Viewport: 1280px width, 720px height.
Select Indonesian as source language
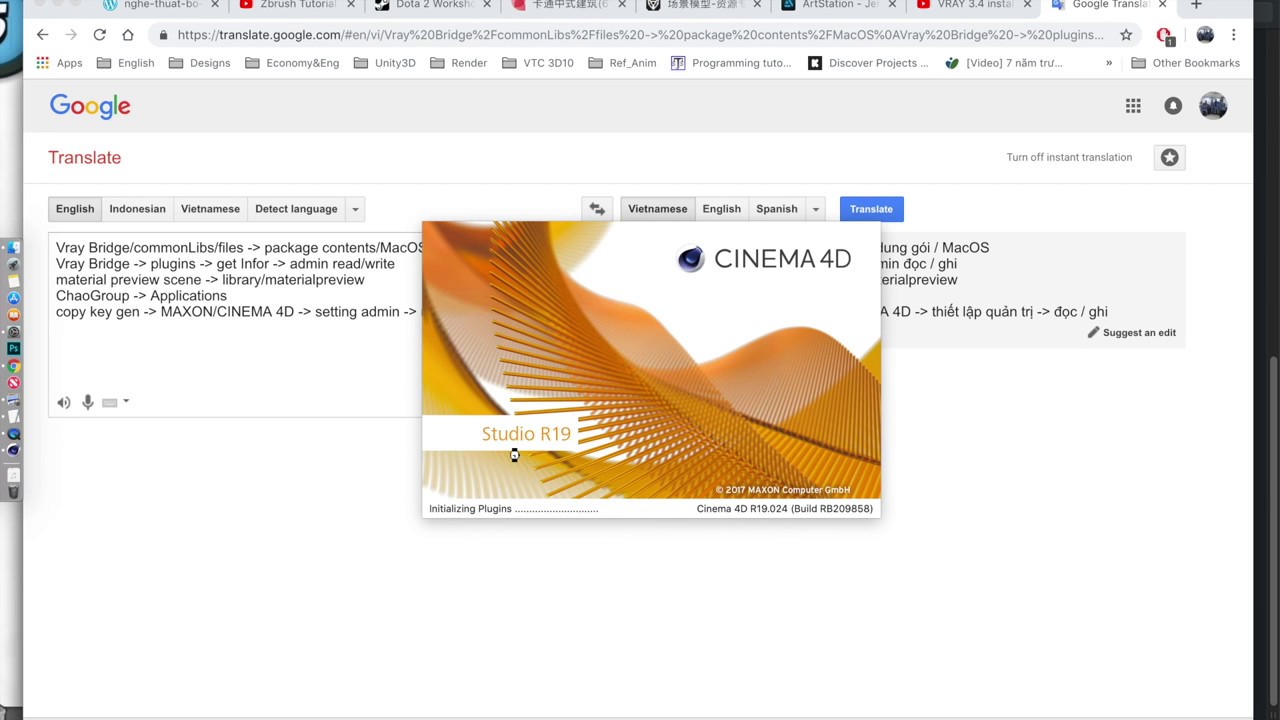coord(137,209)
